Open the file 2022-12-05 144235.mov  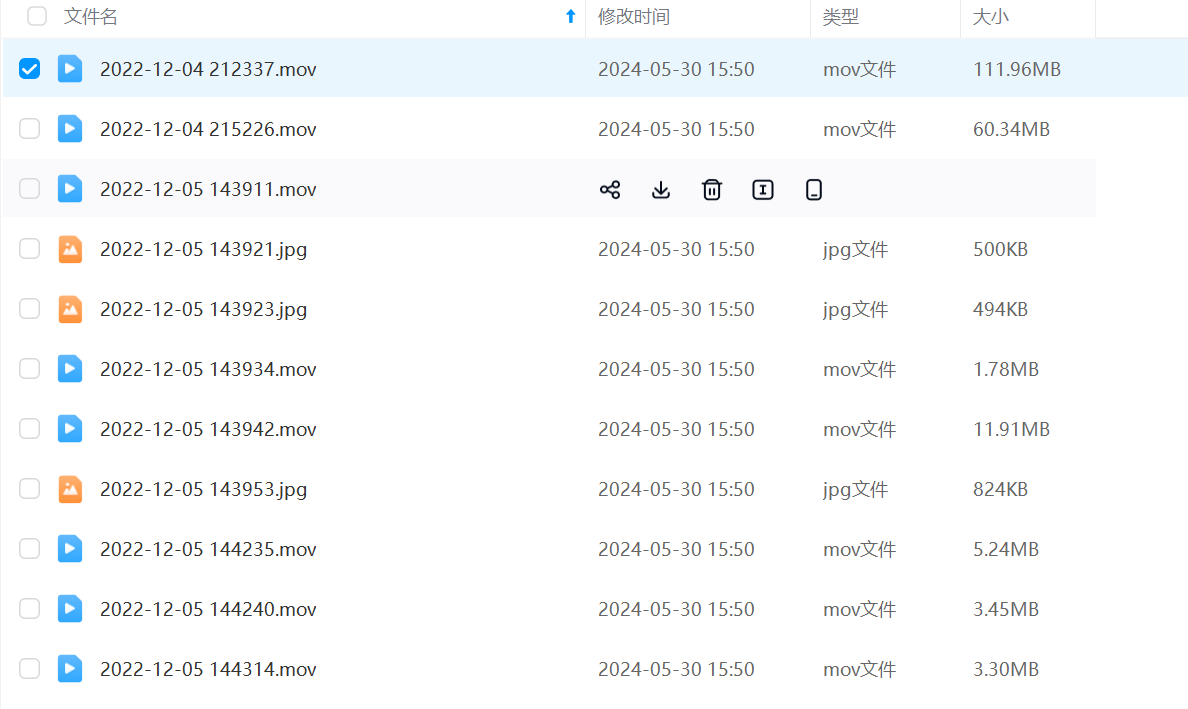tap(208, 549)
